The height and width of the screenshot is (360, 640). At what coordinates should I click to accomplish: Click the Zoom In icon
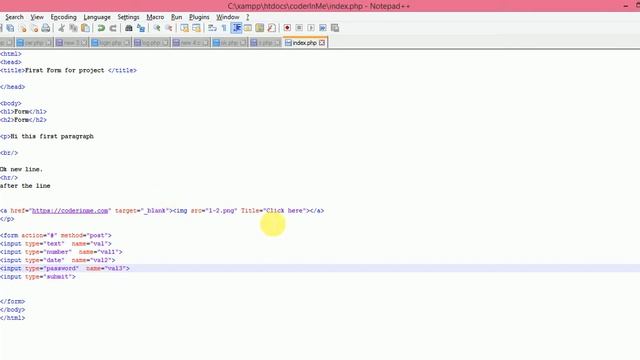[157, 28]
